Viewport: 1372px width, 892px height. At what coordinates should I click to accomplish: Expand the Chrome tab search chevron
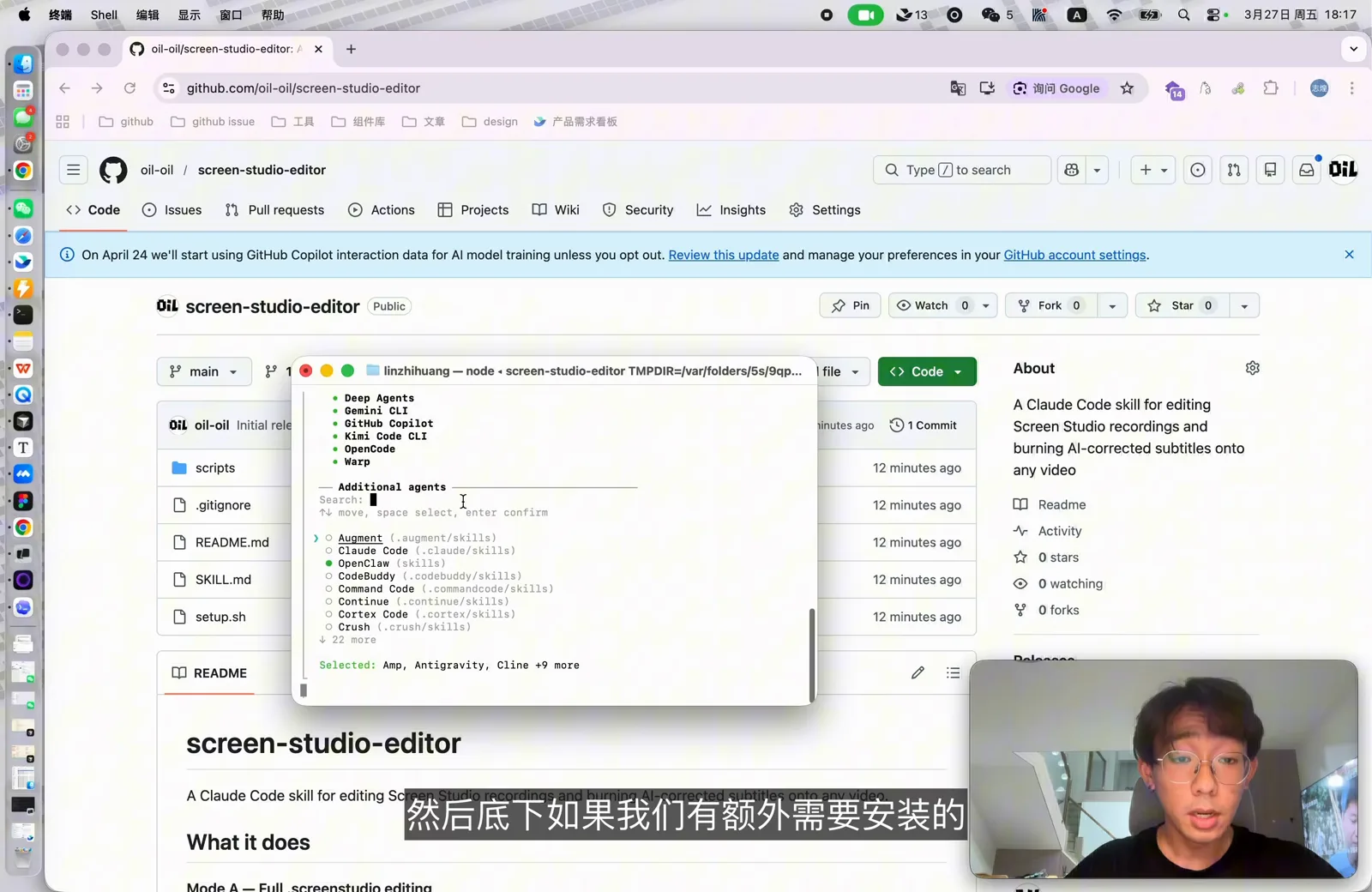(x=1354, y=49)
